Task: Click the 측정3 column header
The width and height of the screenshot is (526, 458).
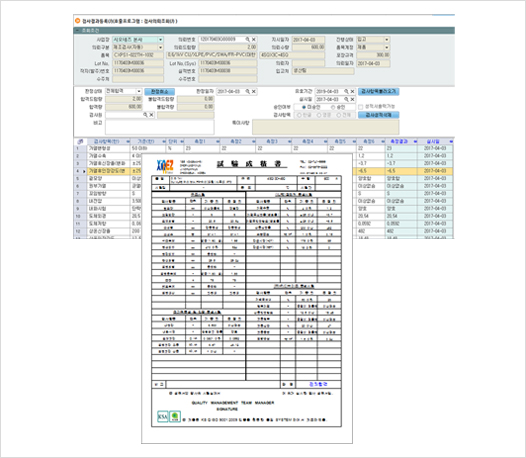Action: tap(272, 142)
